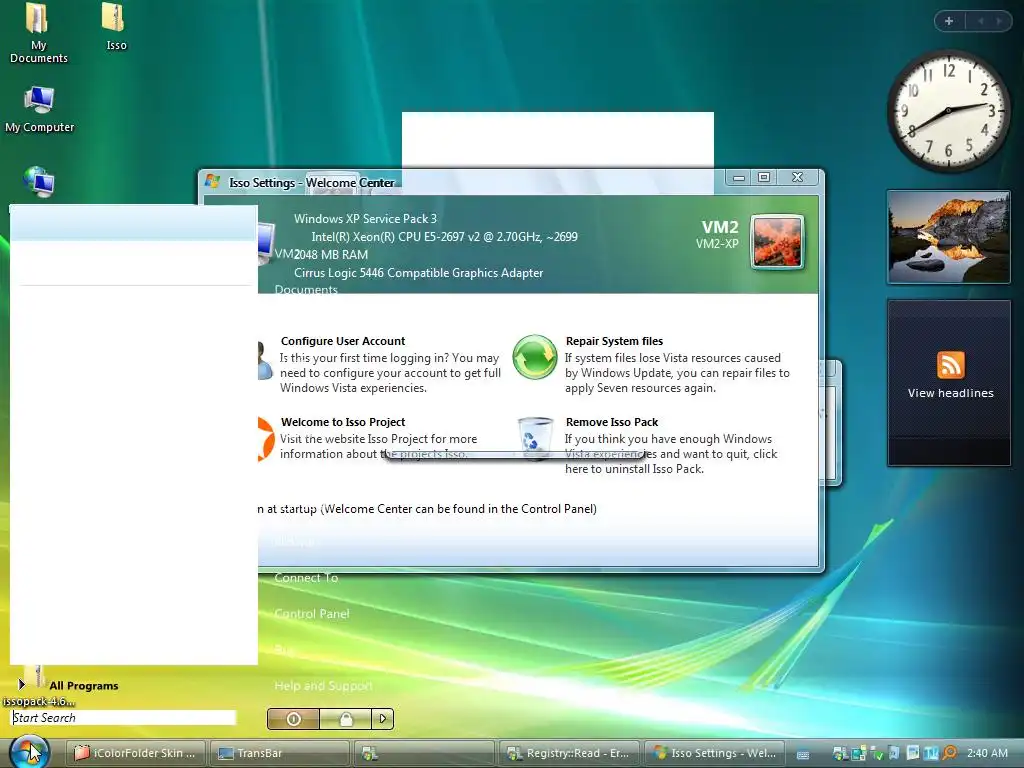This screenshot has width=1024, height=768.
Task: Open the My Documents desktop icon
Action: click(x=39, y=33)
